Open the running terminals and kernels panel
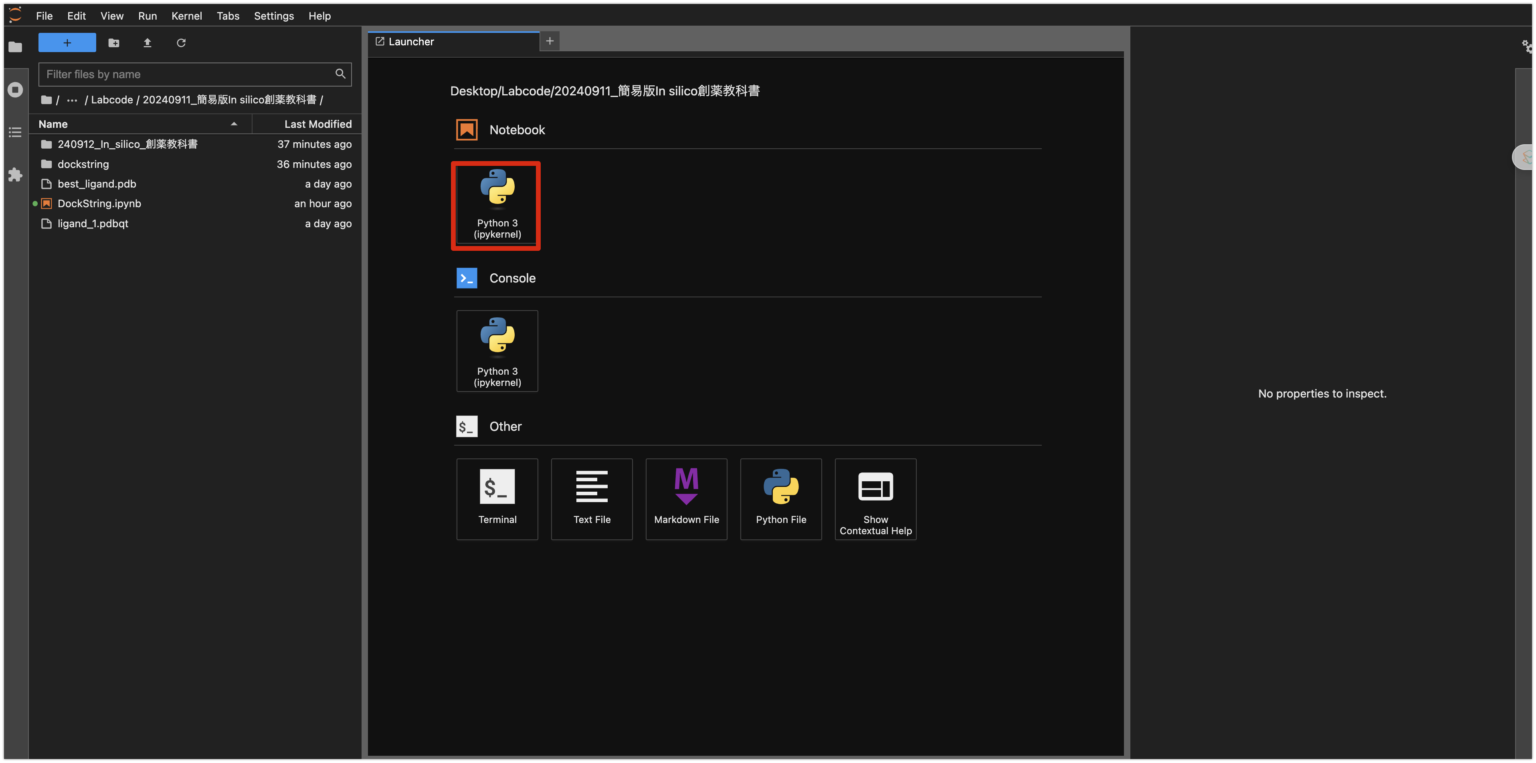Viewport: 1536px width, 763px height. pyautogui.click(x=15, y=90)
